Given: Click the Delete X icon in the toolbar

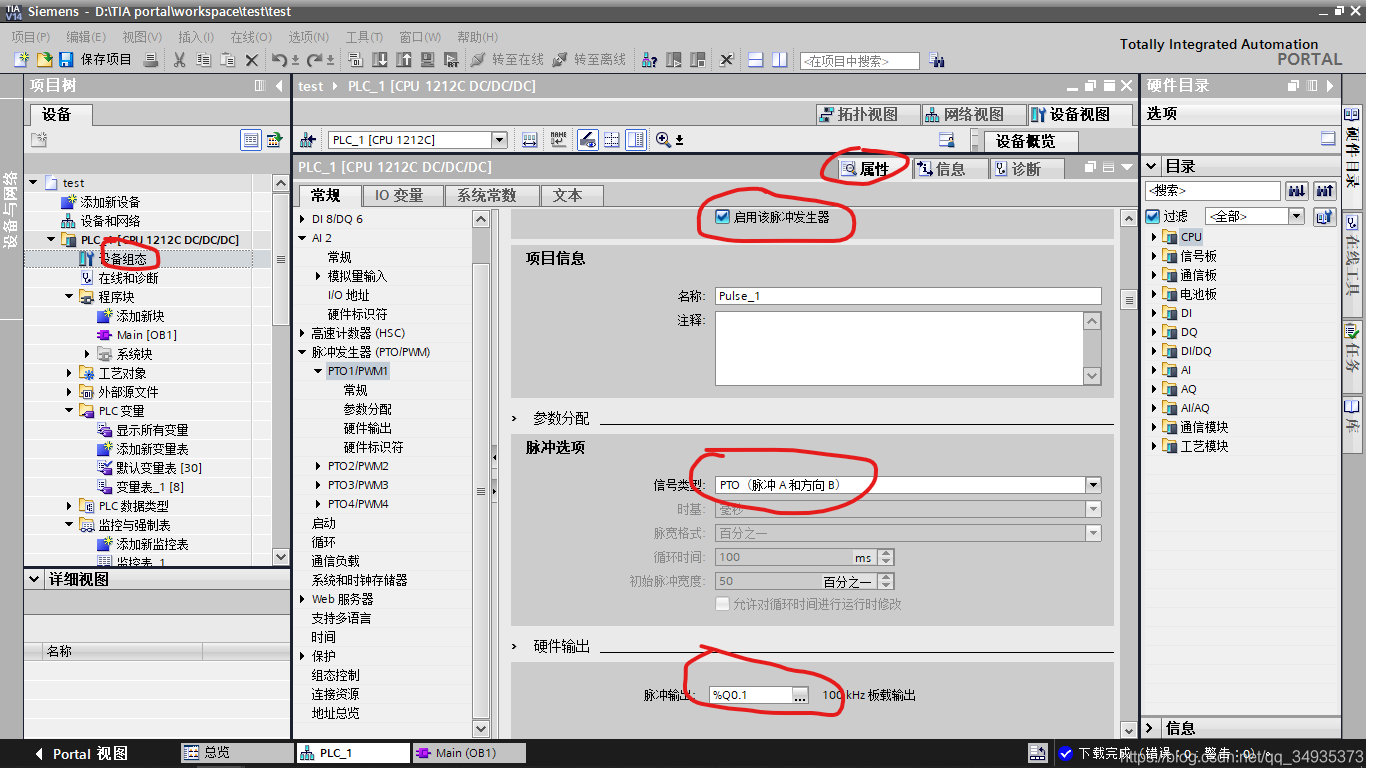Looking at the screenshot, I should 252,60.
